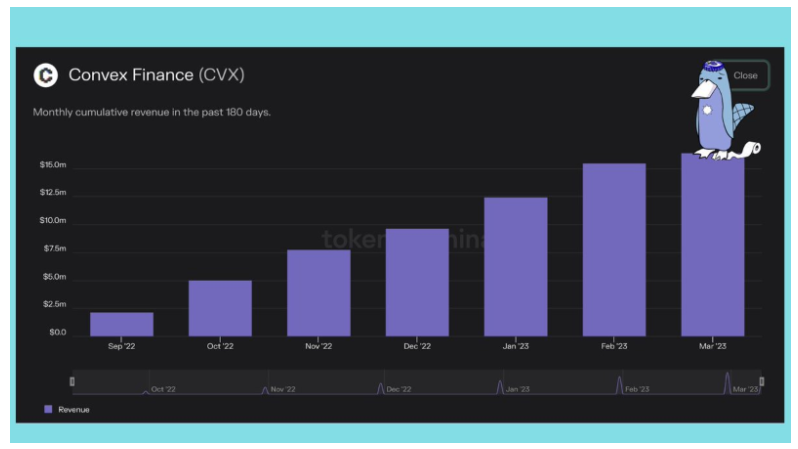Click the Convex Finance logo icon
The width and height of the screenshot is (798, 449).
pyautogui.click(x=45, y=75)
